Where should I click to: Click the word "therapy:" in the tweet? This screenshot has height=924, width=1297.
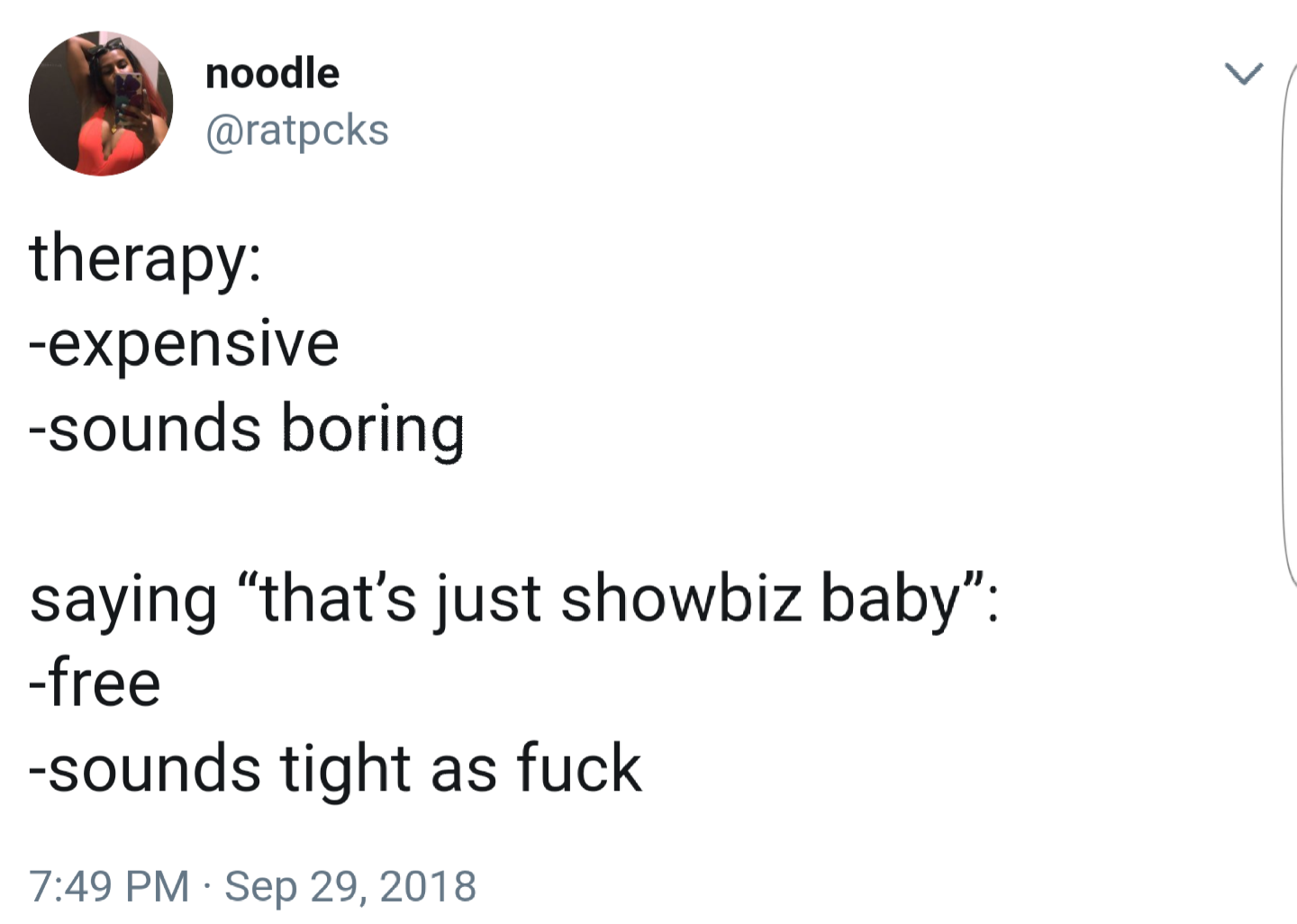point(145,258)
